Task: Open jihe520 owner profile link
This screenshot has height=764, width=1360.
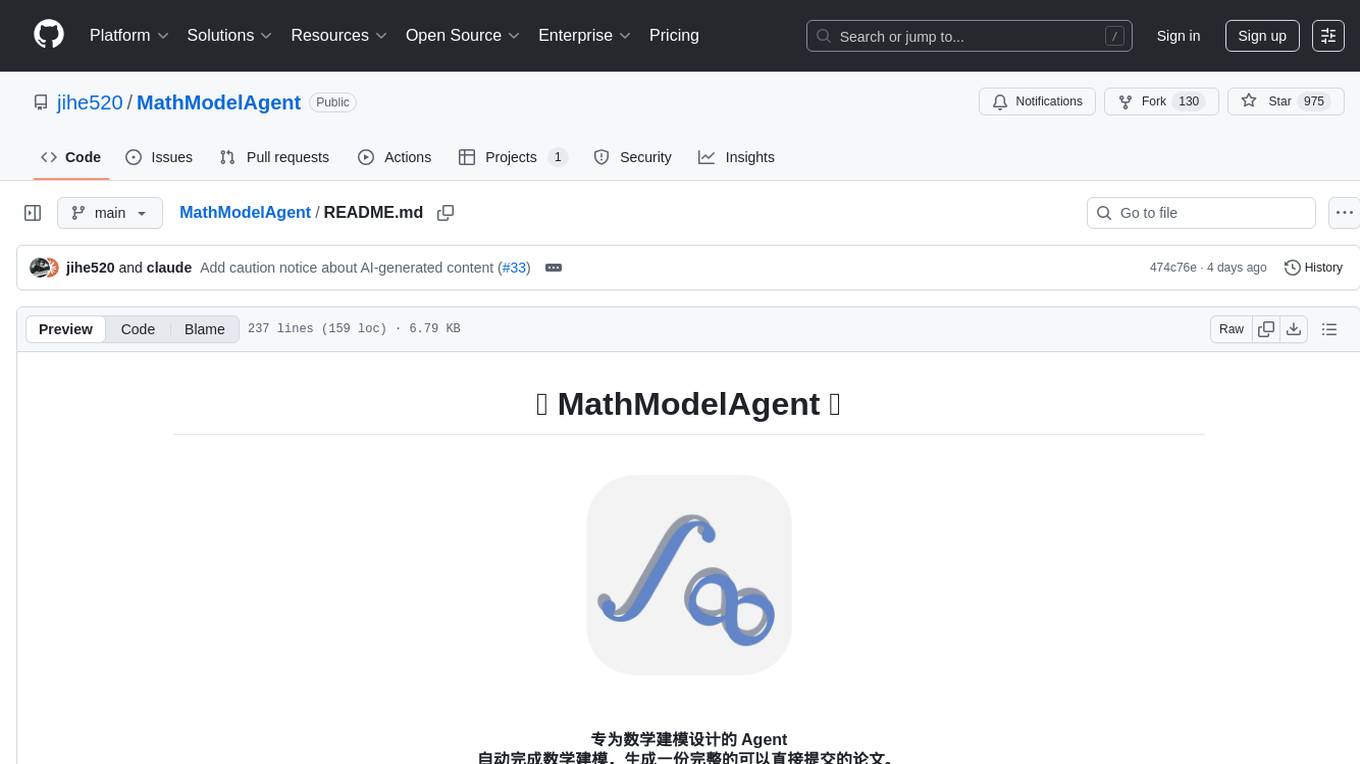Action: pyautogui.click(x=90, y=102)
